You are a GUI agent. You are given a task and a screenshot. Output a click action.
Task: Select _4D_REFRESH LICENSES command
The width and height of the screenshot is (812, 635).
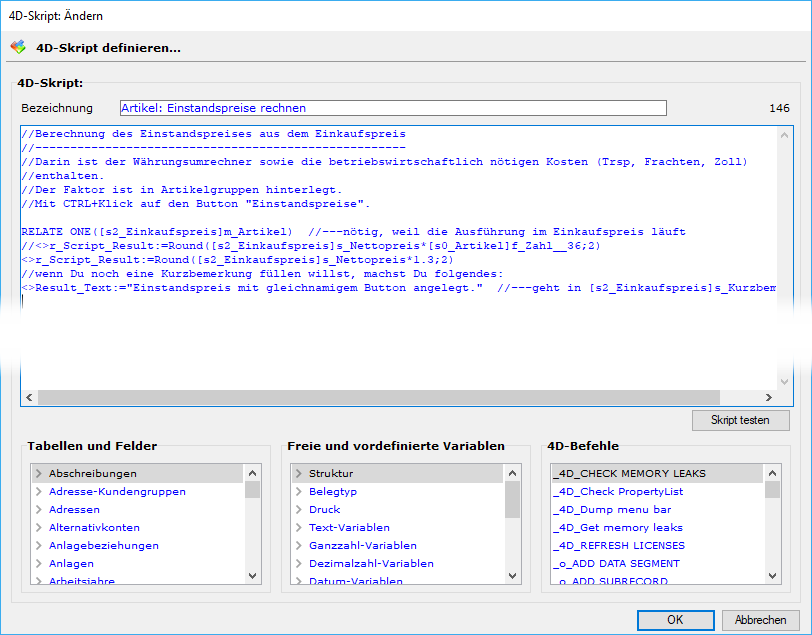(x=620, y=546)
